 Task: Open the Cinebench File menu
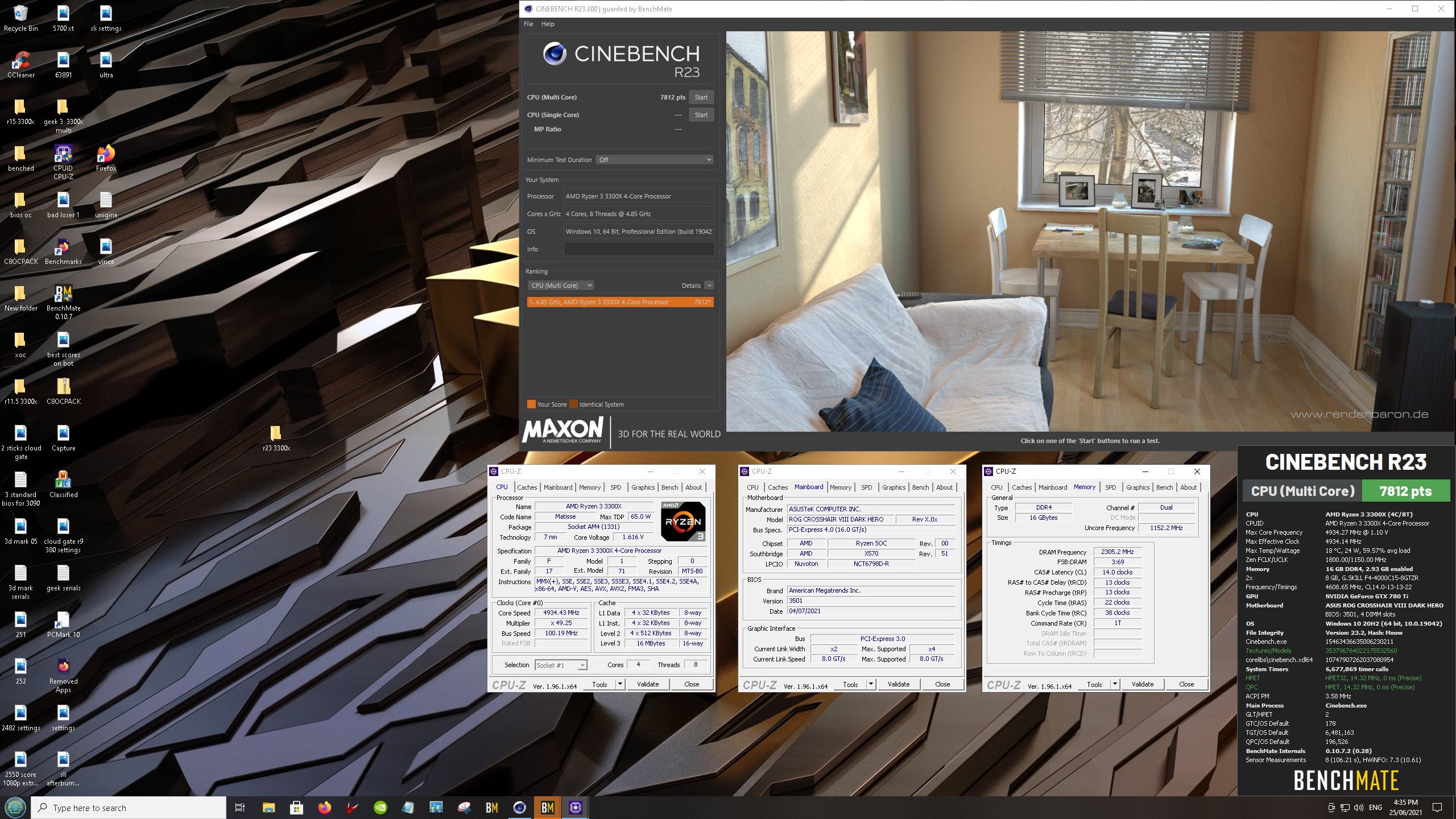click(x=528, y=24)
